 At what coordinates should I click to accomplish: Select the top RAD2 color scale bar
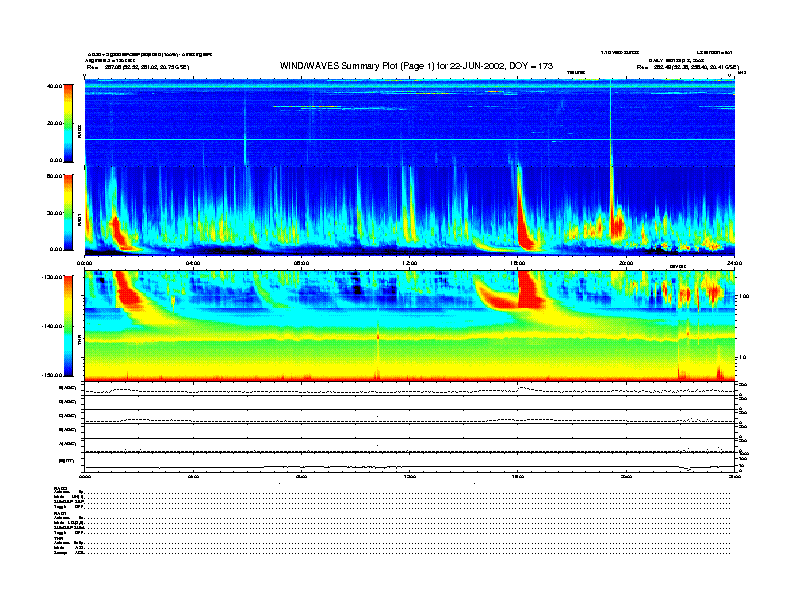click(x=68, y=123)
